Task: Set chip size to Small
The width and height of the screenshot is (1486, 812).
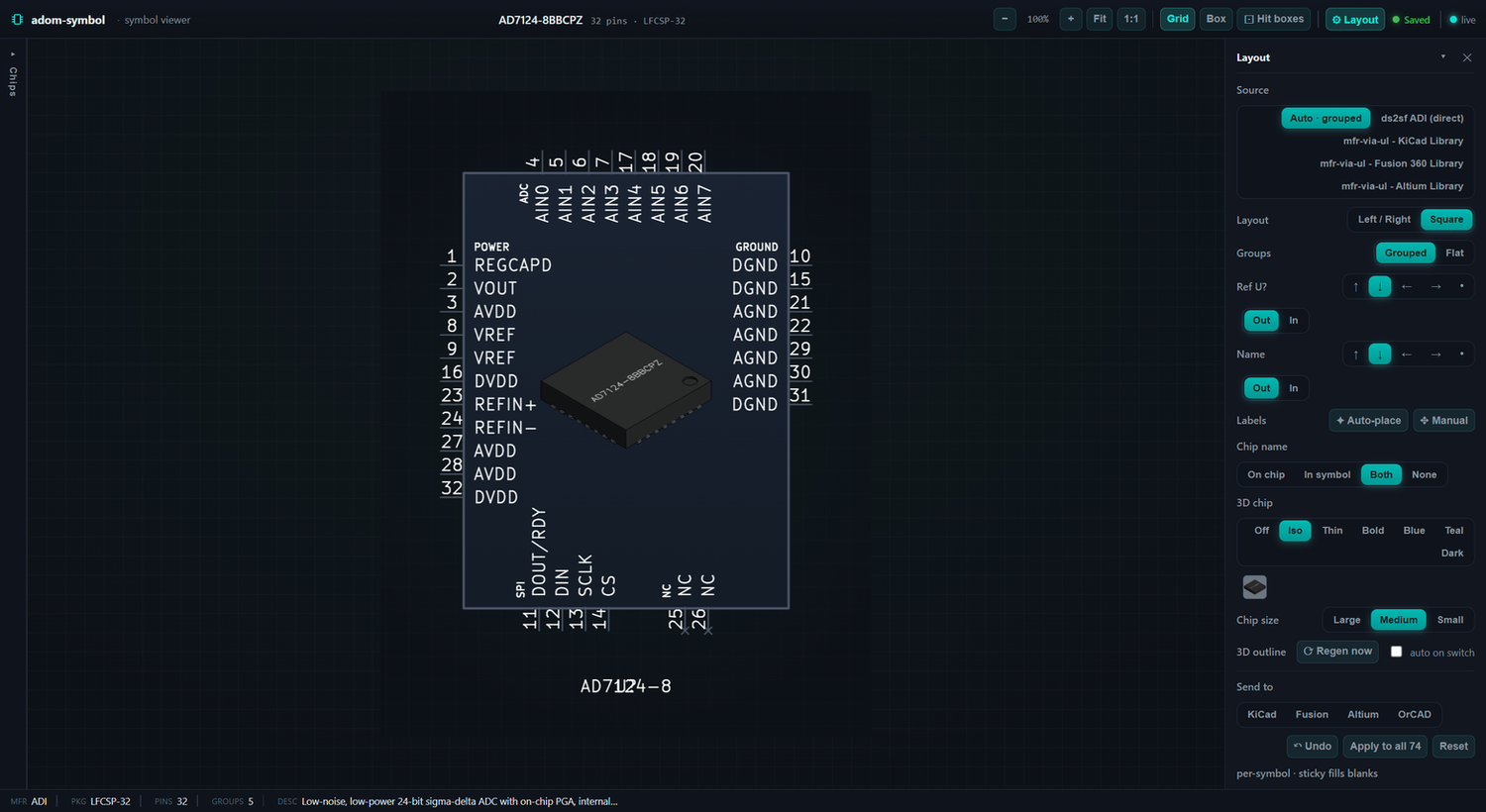Action: [x=1450, y=620]
